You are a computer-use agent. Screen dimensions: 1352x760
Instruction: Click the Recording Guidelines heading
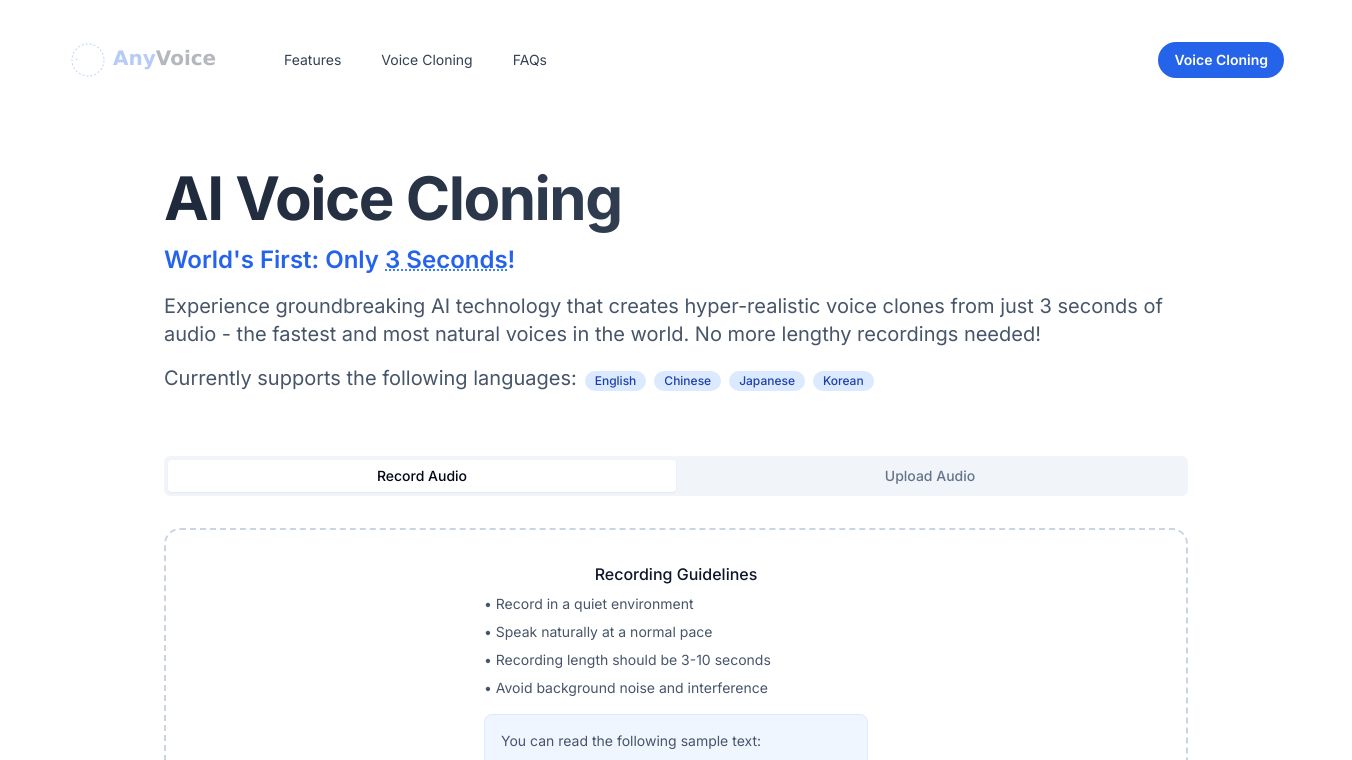675,574
